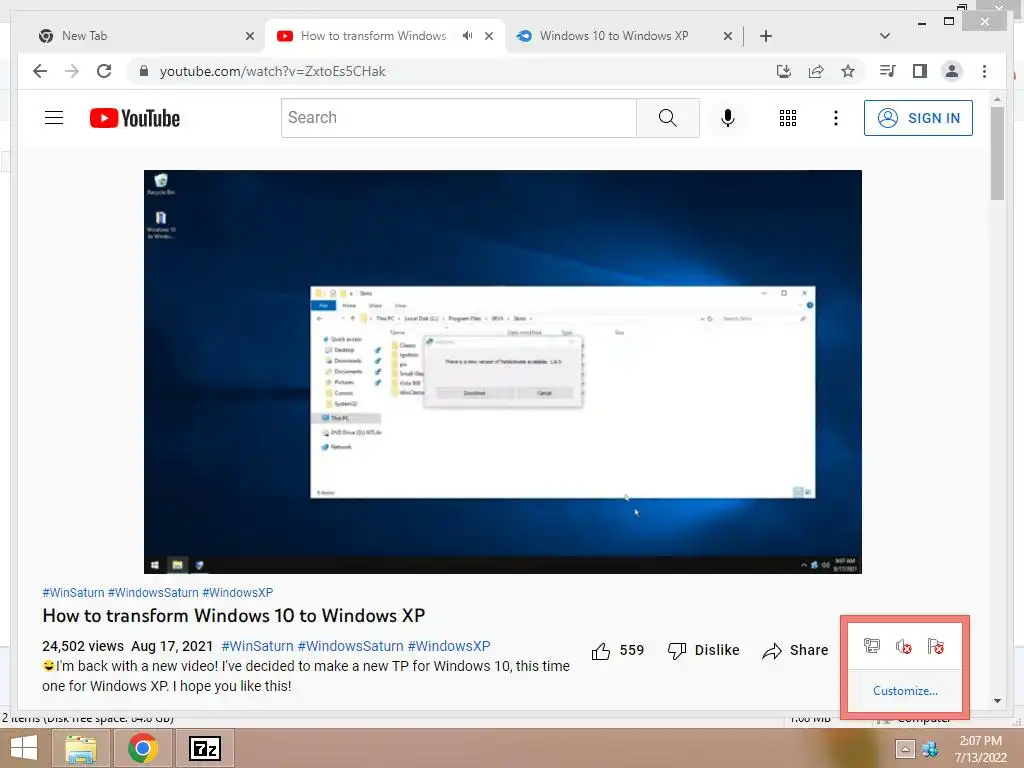Open the media control icon in Chrome toolbar

click(888, 71)
